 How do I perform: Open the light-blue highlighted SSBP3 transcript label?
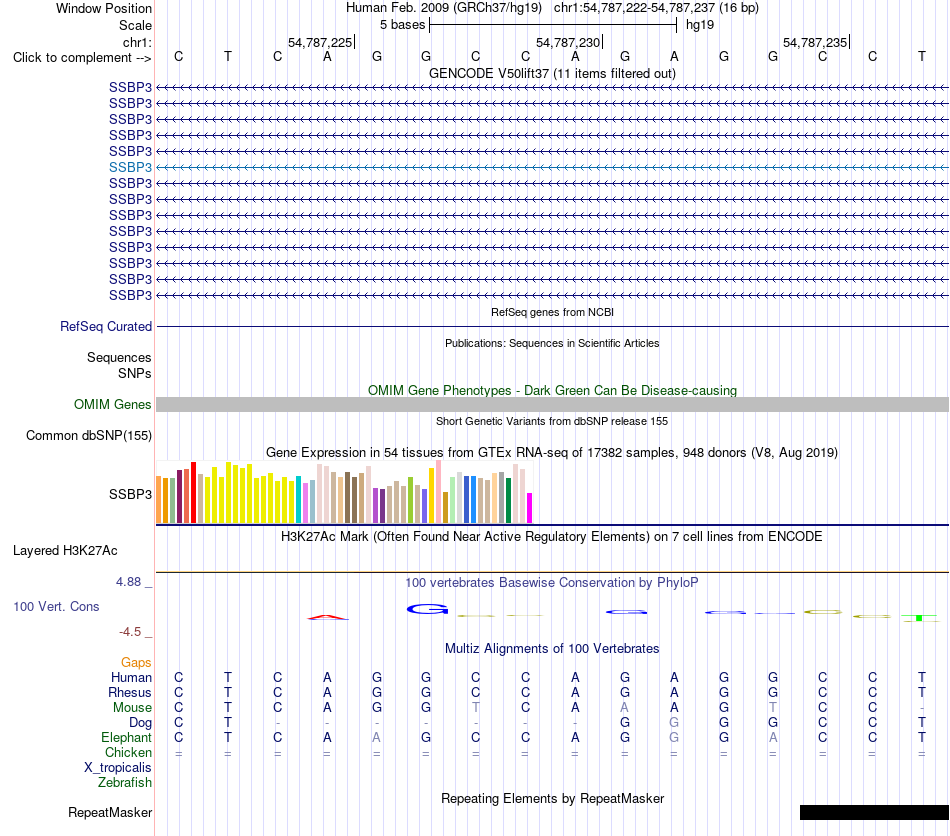pos(130,167)
